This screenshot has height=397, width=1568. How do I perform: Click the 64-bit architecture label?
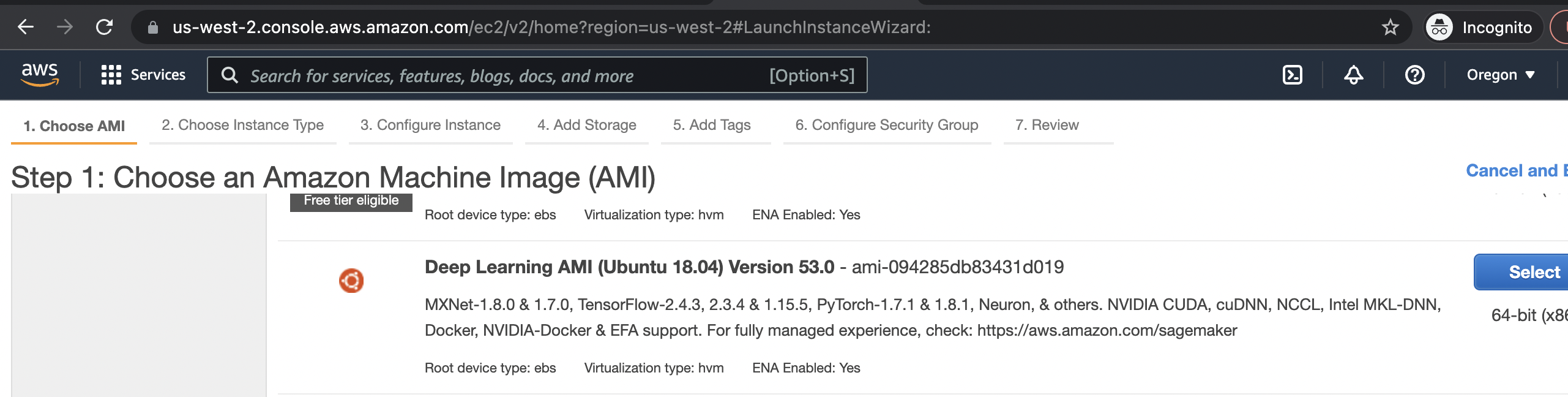[1529, 315]
